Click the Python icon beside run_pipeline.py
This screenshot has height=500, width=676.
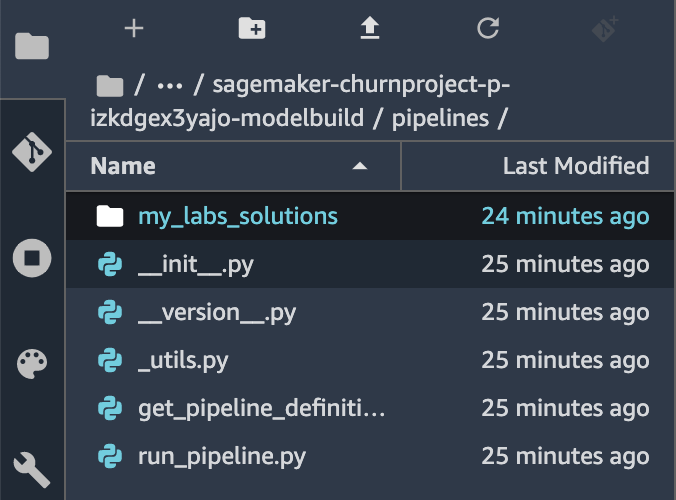coord(110,456)
